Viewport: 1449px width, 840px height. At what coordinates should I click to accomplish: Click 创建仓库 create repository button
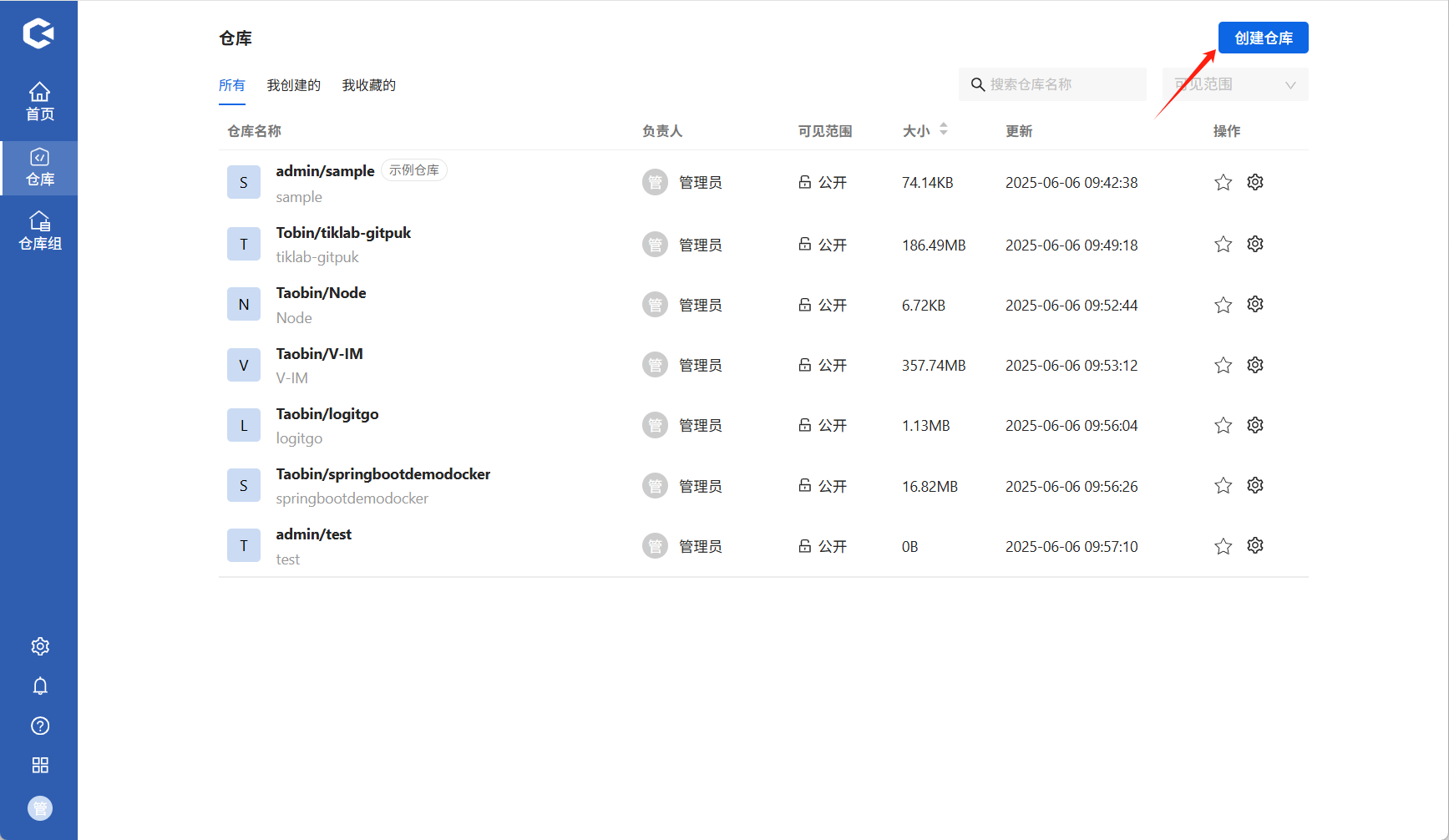click(x=1263, y=38)
